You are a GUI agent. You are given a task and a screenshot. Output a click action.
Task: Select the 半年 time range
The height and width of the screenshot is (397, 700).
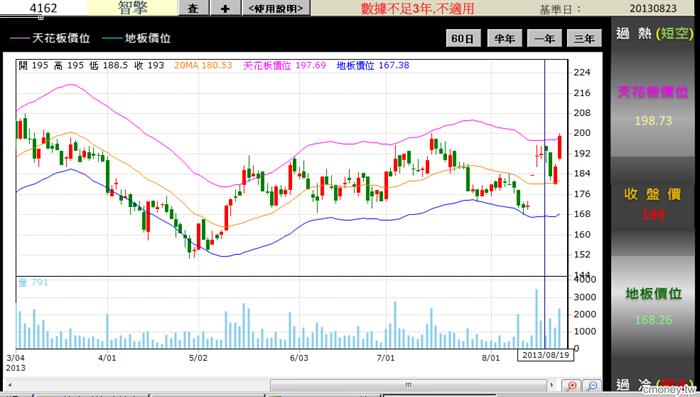click(x=504, y=38)
